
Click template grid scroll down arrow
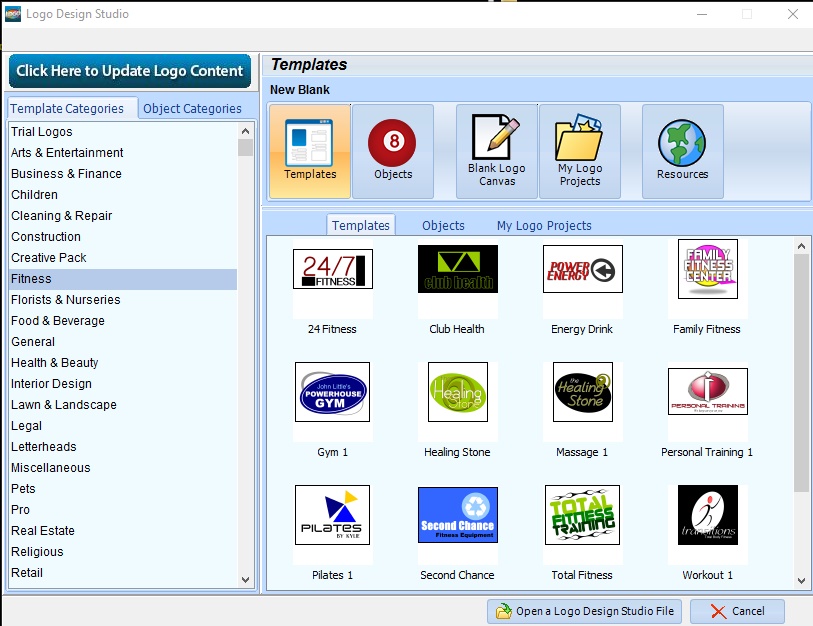(x=801, y=580)
